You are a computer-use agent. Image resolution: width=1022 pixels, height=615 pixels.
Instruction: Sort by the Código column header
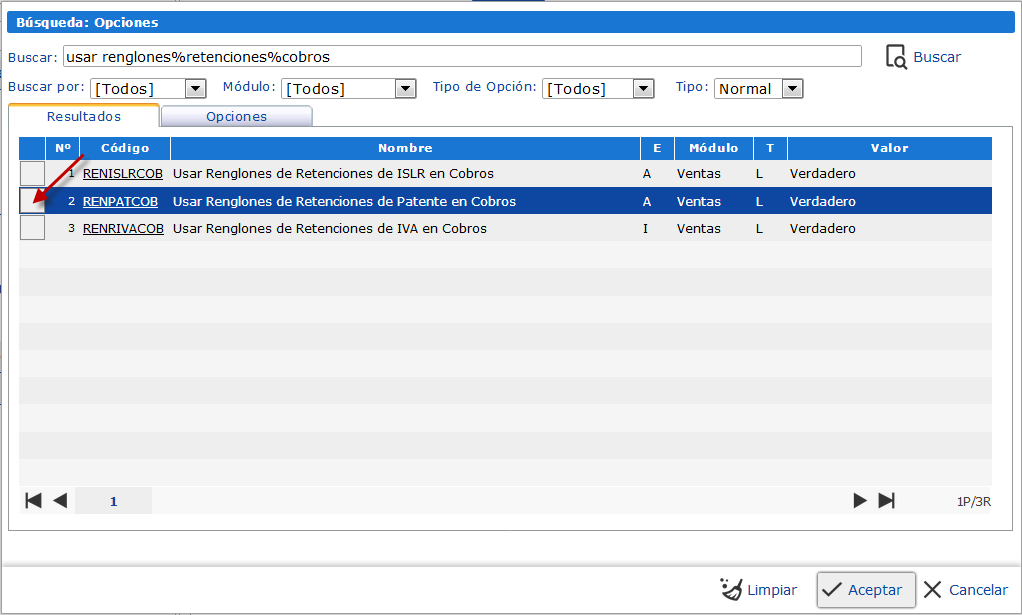[x=125, y=148]
